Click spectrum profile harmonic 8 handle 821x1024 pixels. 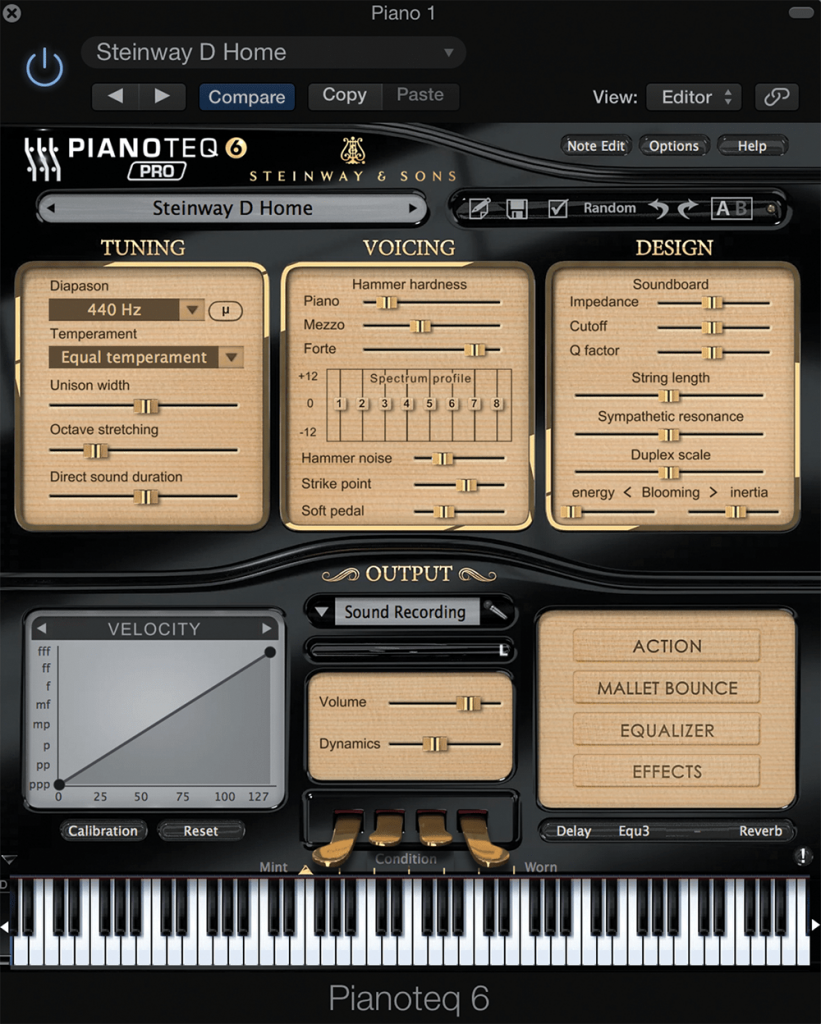(x=496, y=404)
